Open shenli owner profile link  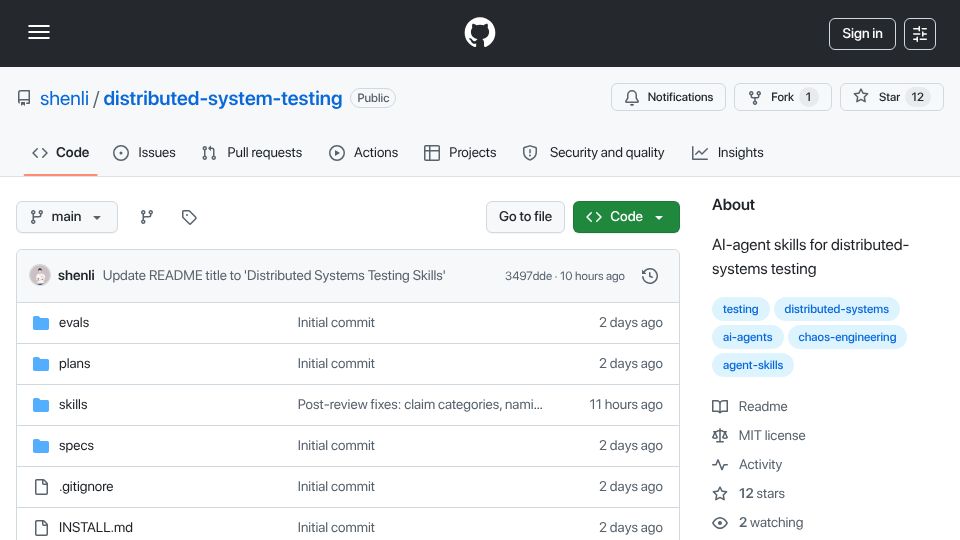click(64, 98)
